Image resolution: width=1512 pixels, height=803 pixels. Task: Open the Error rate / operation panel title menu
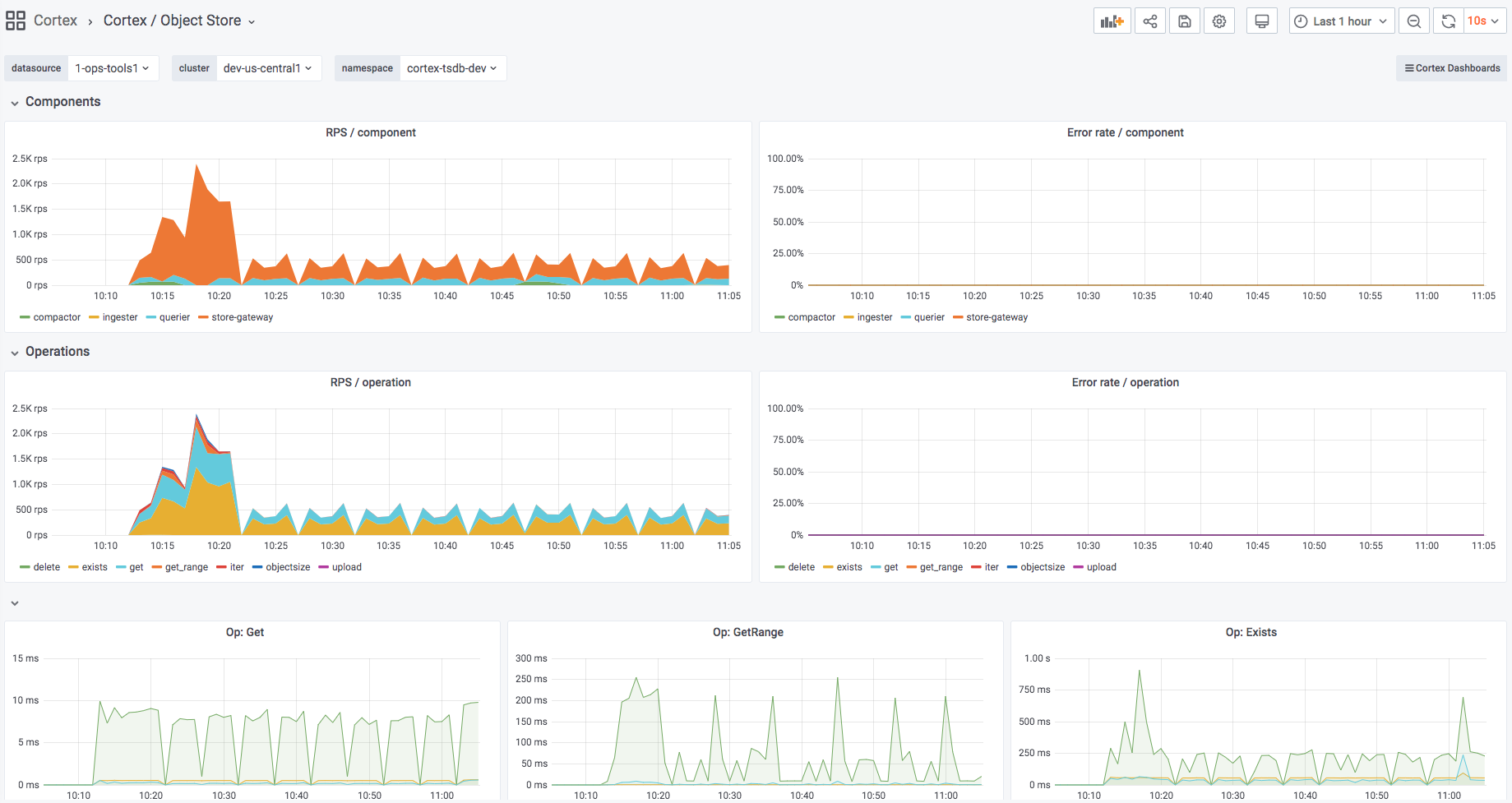tap(1125, 382)
